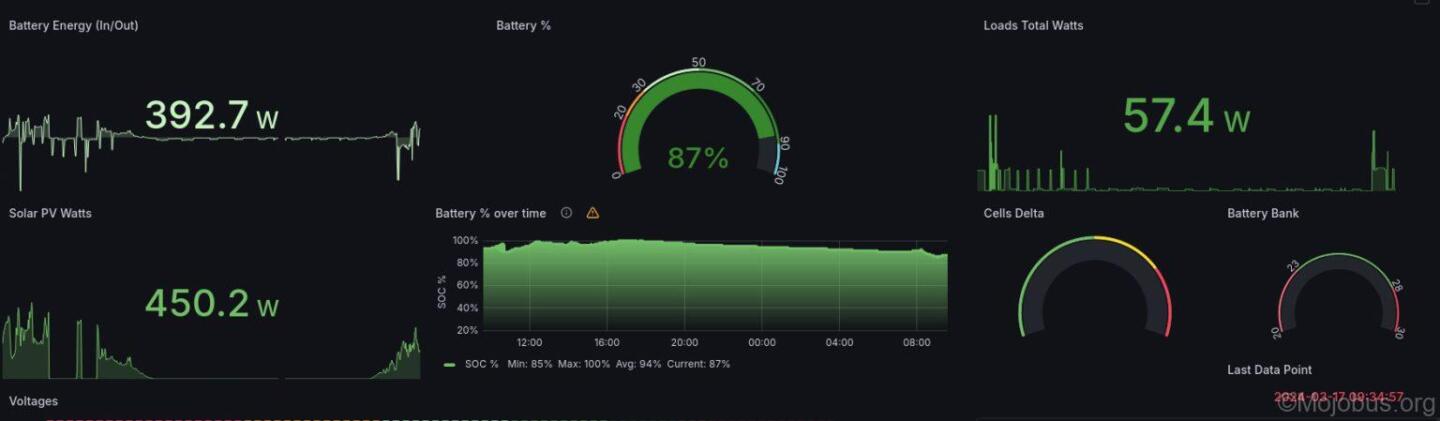This screenshot has height=421, width=1440.
Task: Click the 87% battery gauge value
Action: pos(697,158)
